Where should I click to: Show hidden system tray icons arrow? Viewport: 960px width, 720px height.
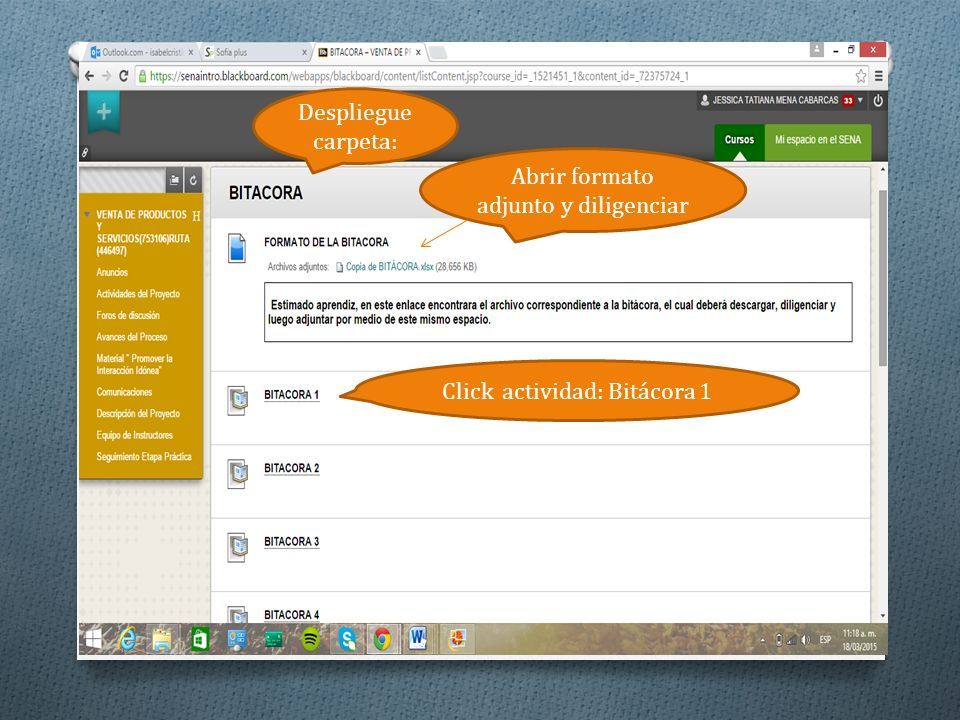coord(762,640)
